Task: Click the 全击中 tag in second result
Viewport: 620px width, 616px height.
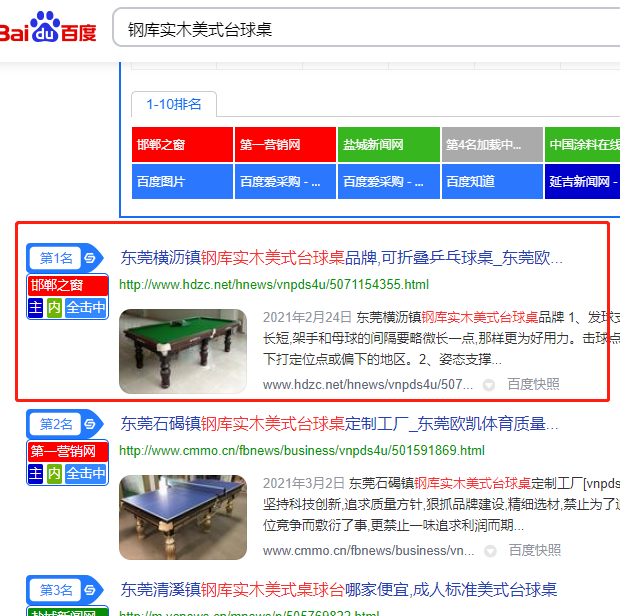Action: [86, 474]
